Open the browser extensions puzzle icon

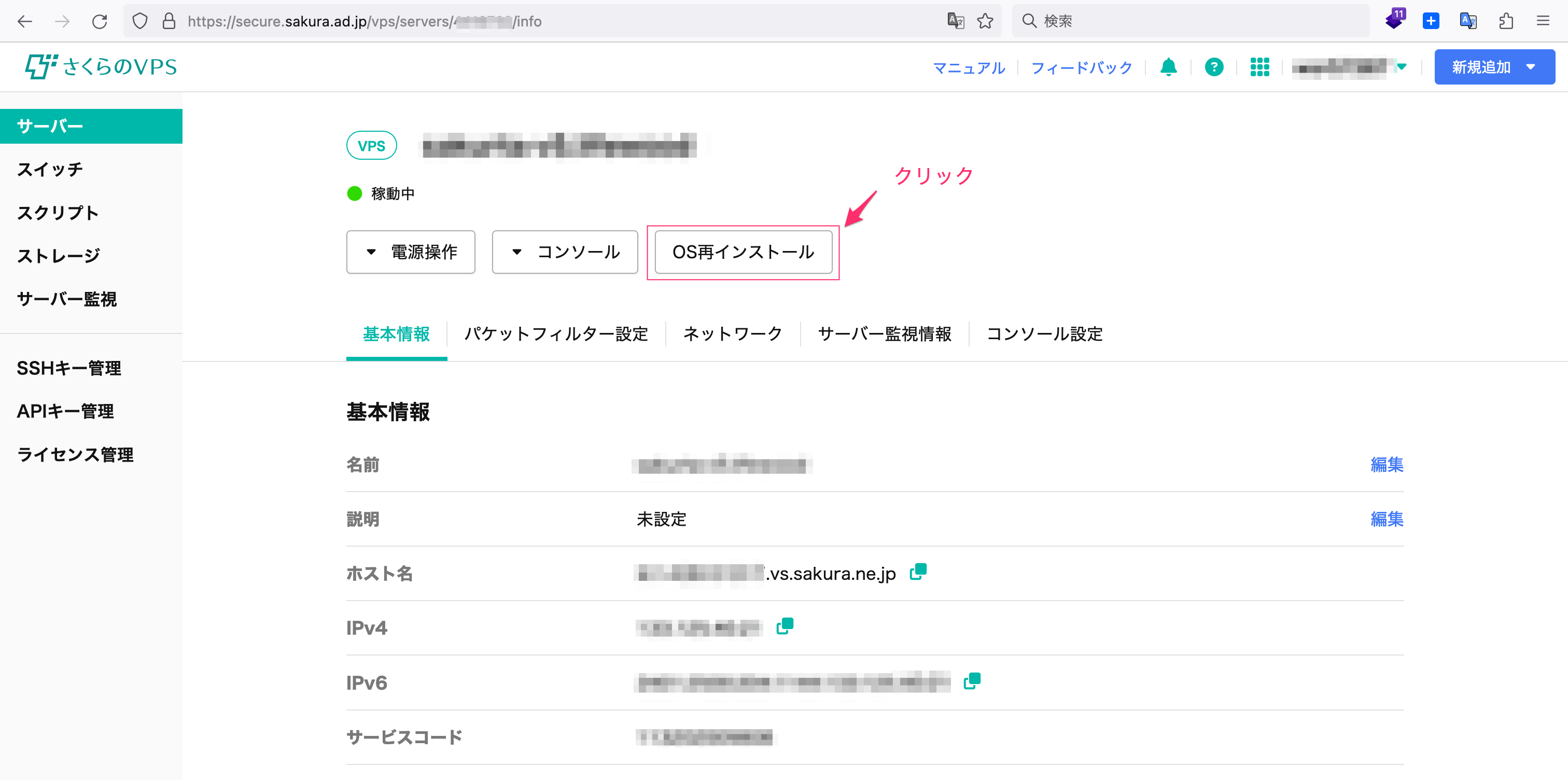point(1506,21)
